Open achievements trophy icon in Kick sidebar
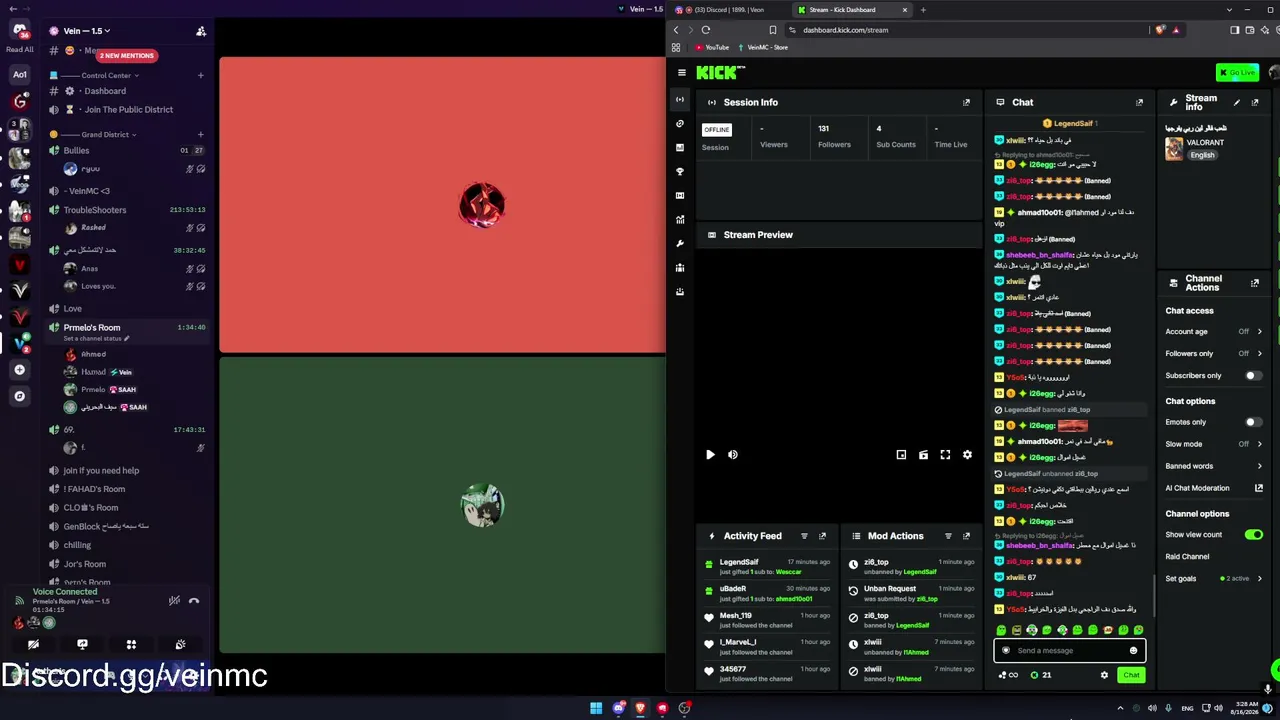 pos(680,172)
